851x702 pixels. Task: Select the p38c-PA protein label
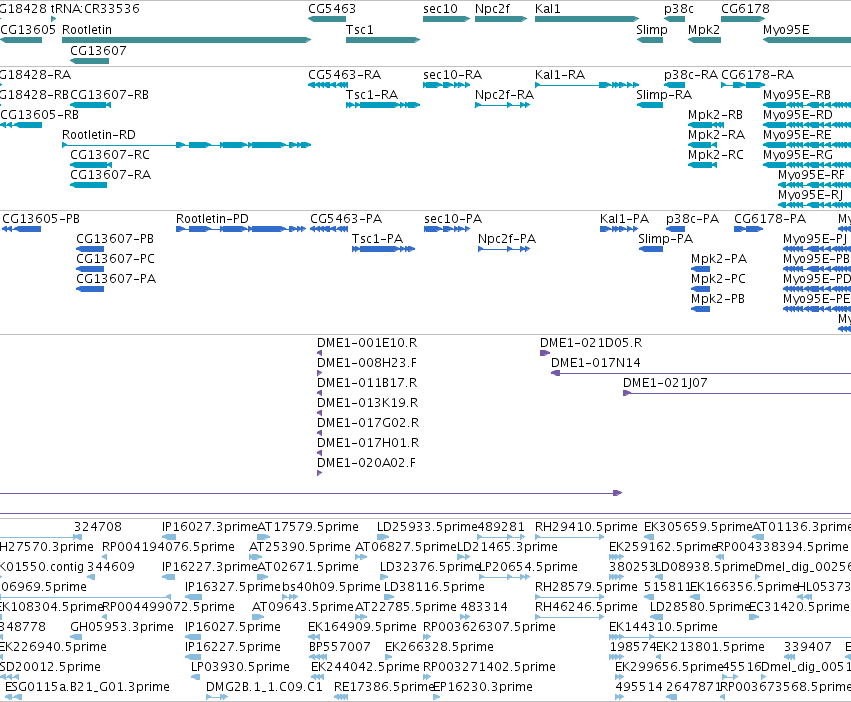pos(692,219)
